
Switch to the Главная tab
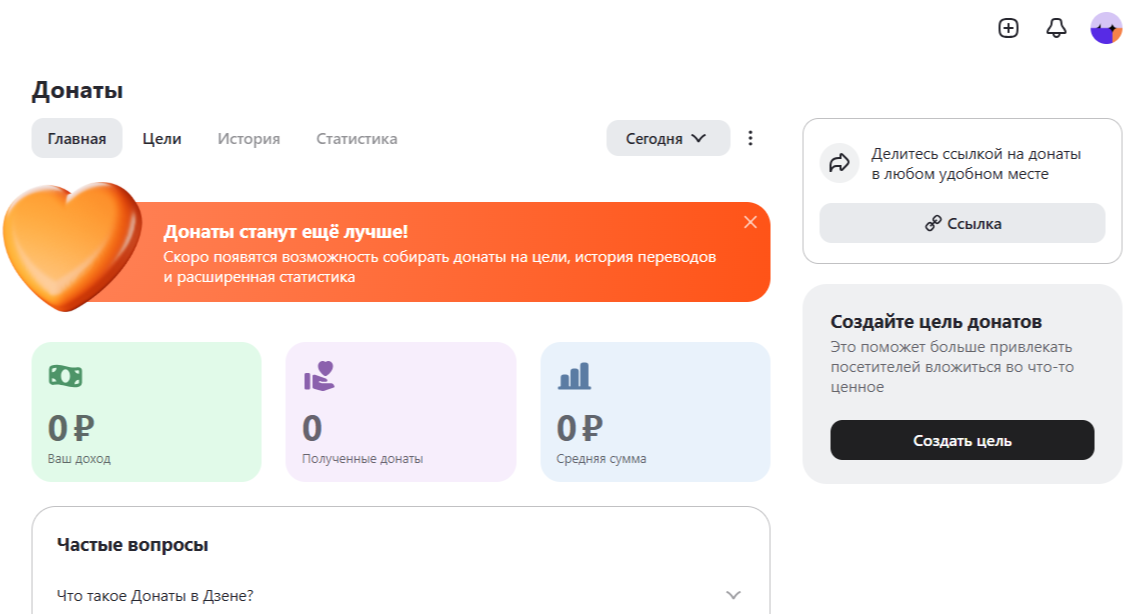77,138
